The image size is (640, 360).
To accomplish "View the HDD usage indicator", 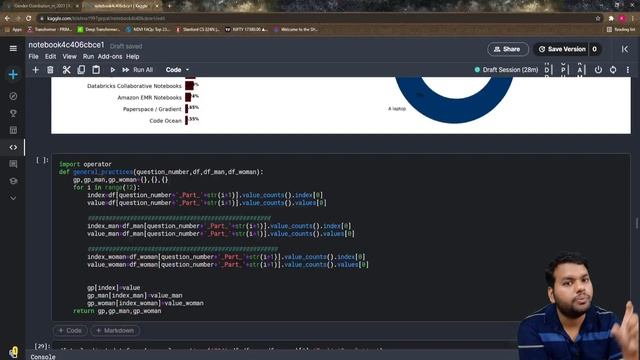I will 547,70.
